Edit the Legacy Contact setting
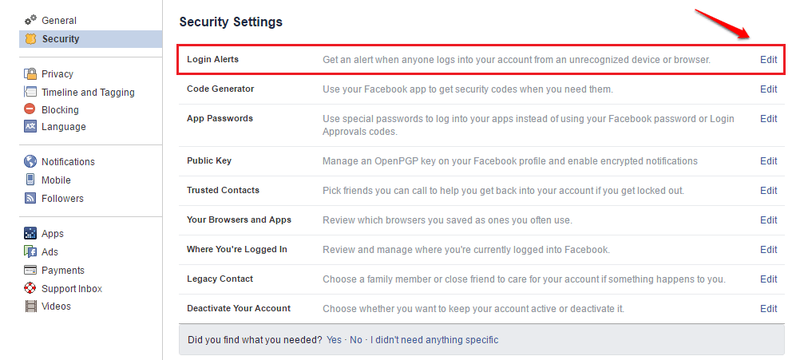Viewport: 800px width, 360px height. 768,279
